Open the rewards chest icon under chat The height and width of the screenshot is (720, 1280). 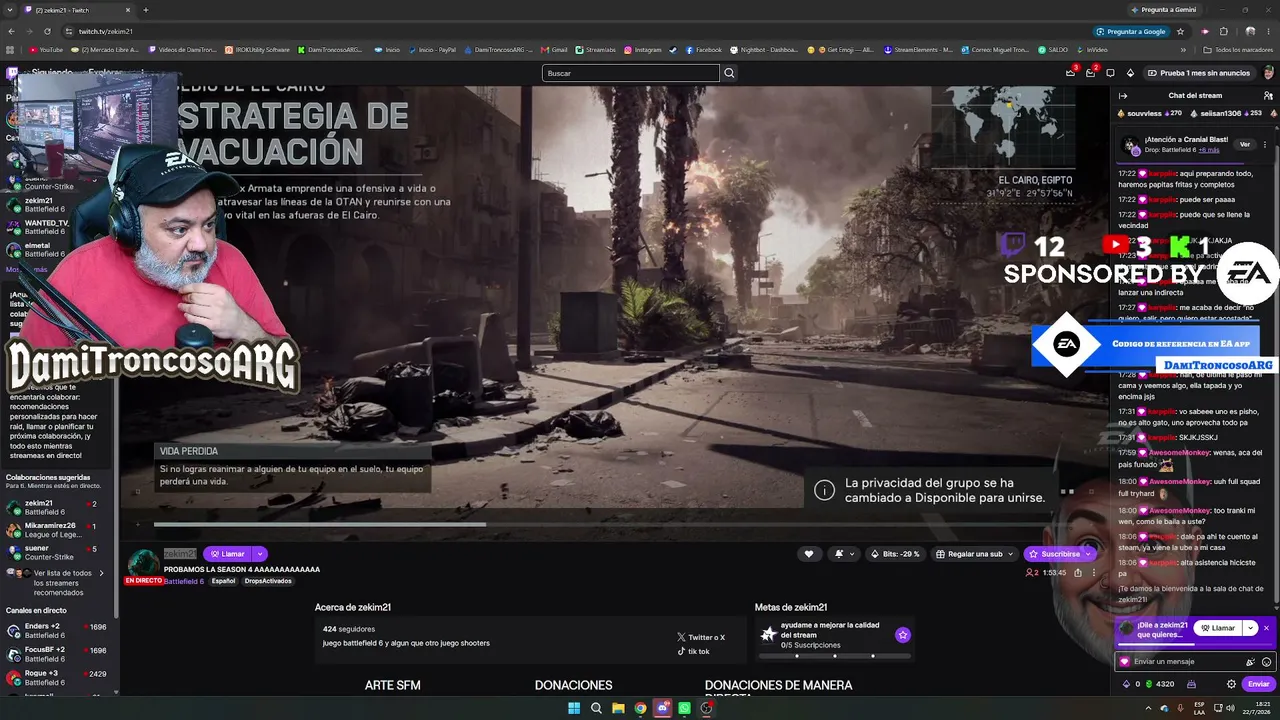click(x=1191, y=684)
